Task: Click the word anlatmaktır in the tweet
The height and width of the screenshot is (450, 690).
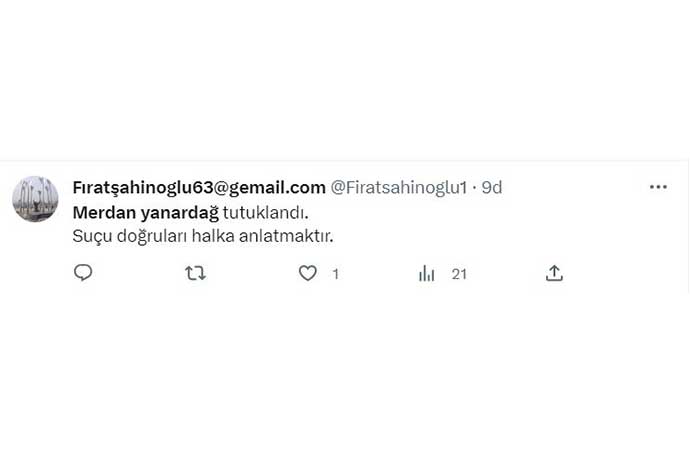Action: (x=286, y=236)
